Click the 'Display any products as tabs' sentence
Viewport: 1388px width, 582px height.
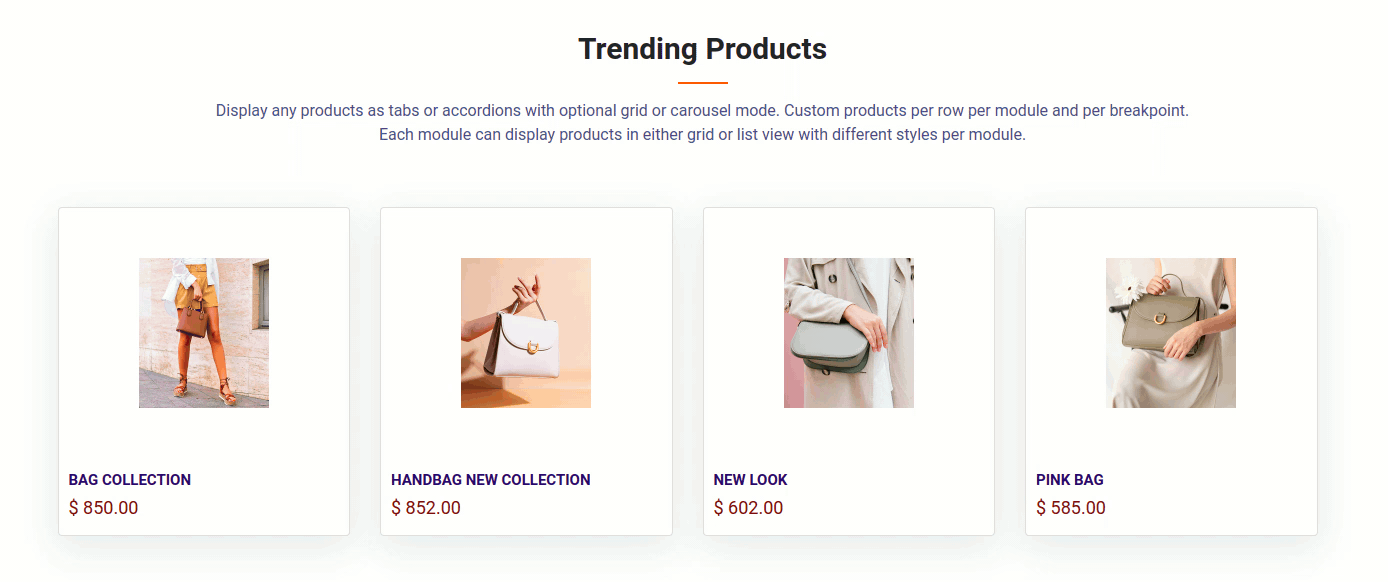coord(703,110)
